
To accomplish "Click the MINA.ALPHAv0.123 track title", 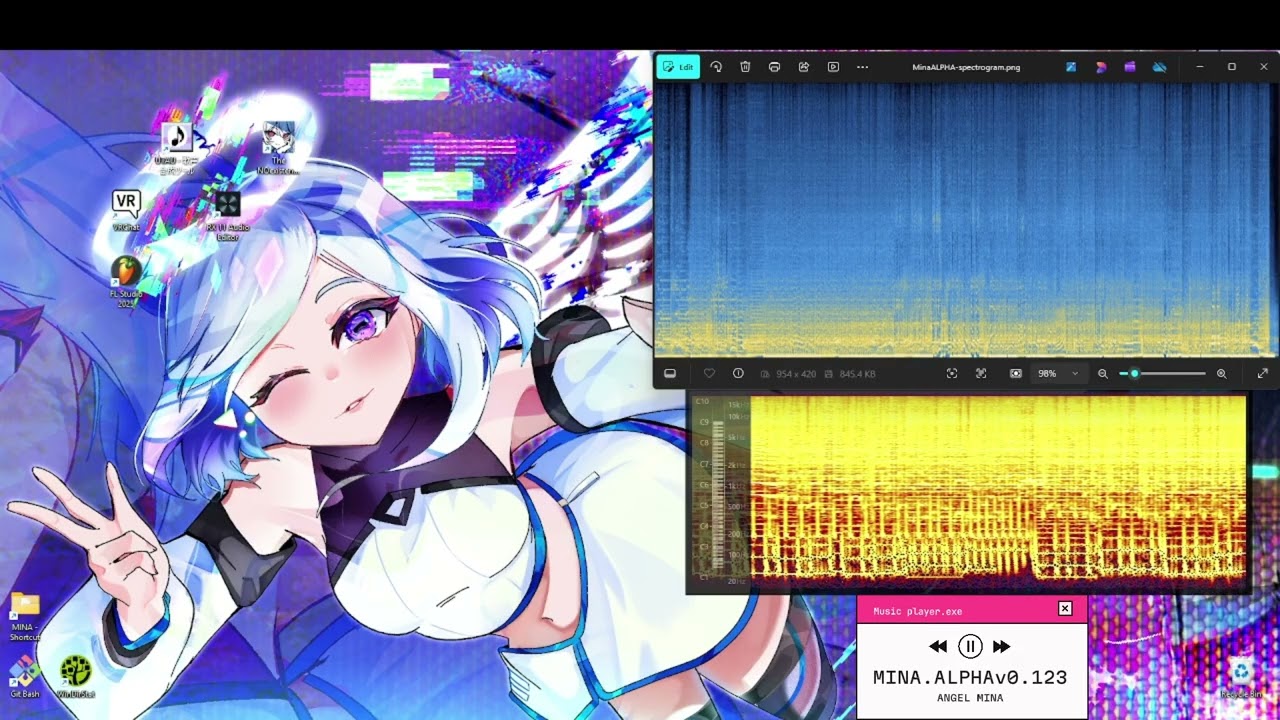I will (x=970, y=677).
